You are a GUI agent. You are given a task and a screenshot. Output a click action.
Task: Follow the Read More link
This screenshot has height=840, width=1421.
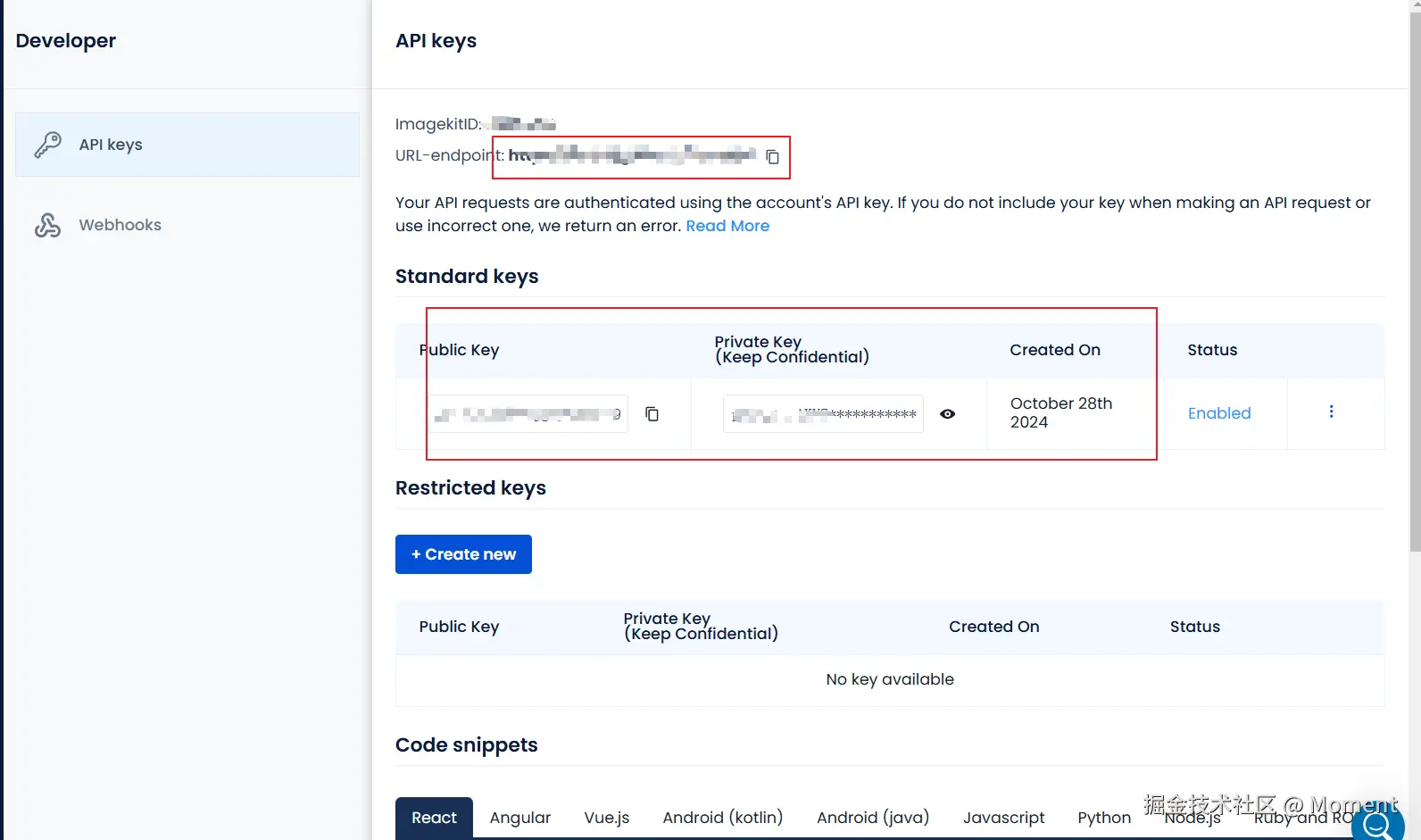click(727, 226)
